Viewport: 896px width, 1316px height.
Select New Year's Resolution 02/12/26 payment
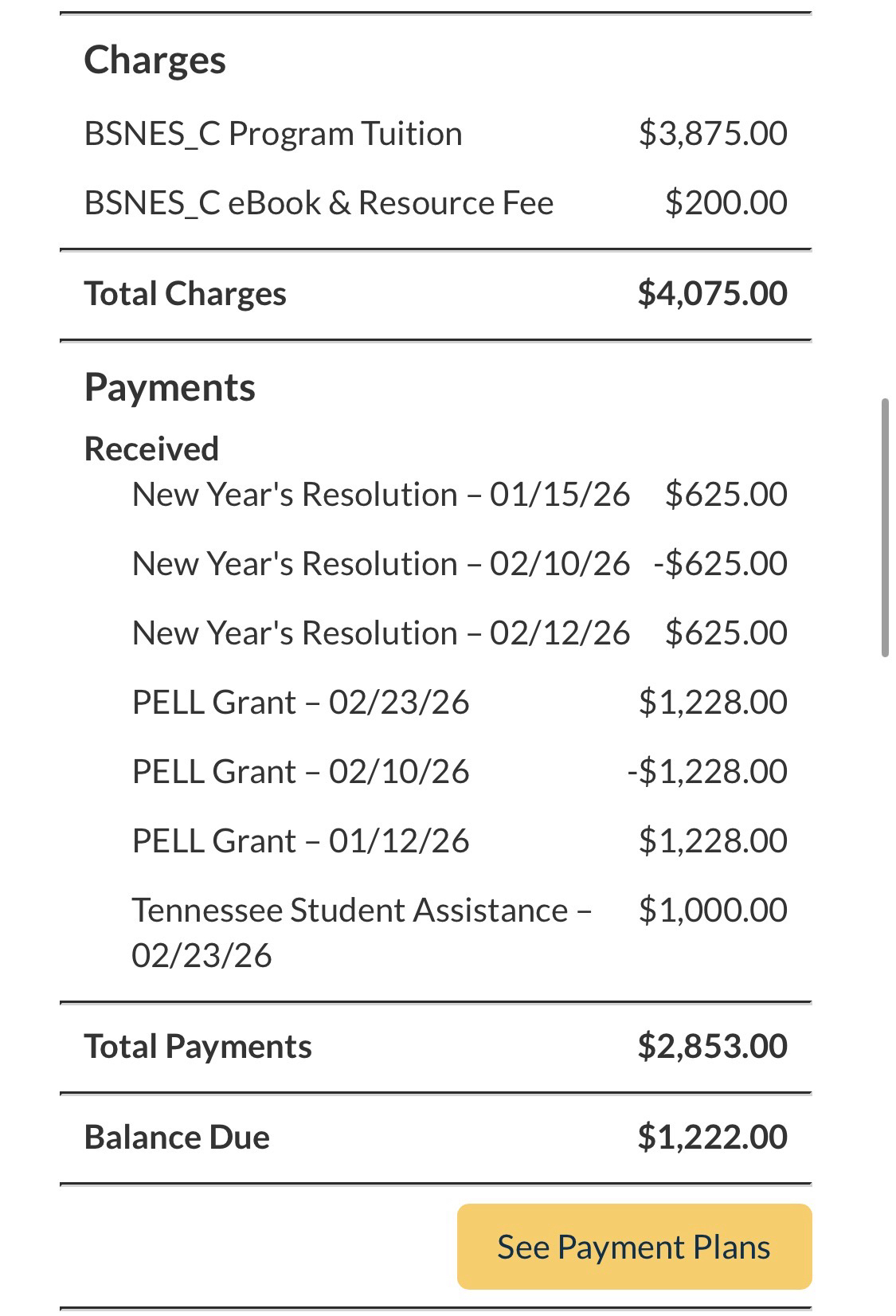click(x=381, y=633)
